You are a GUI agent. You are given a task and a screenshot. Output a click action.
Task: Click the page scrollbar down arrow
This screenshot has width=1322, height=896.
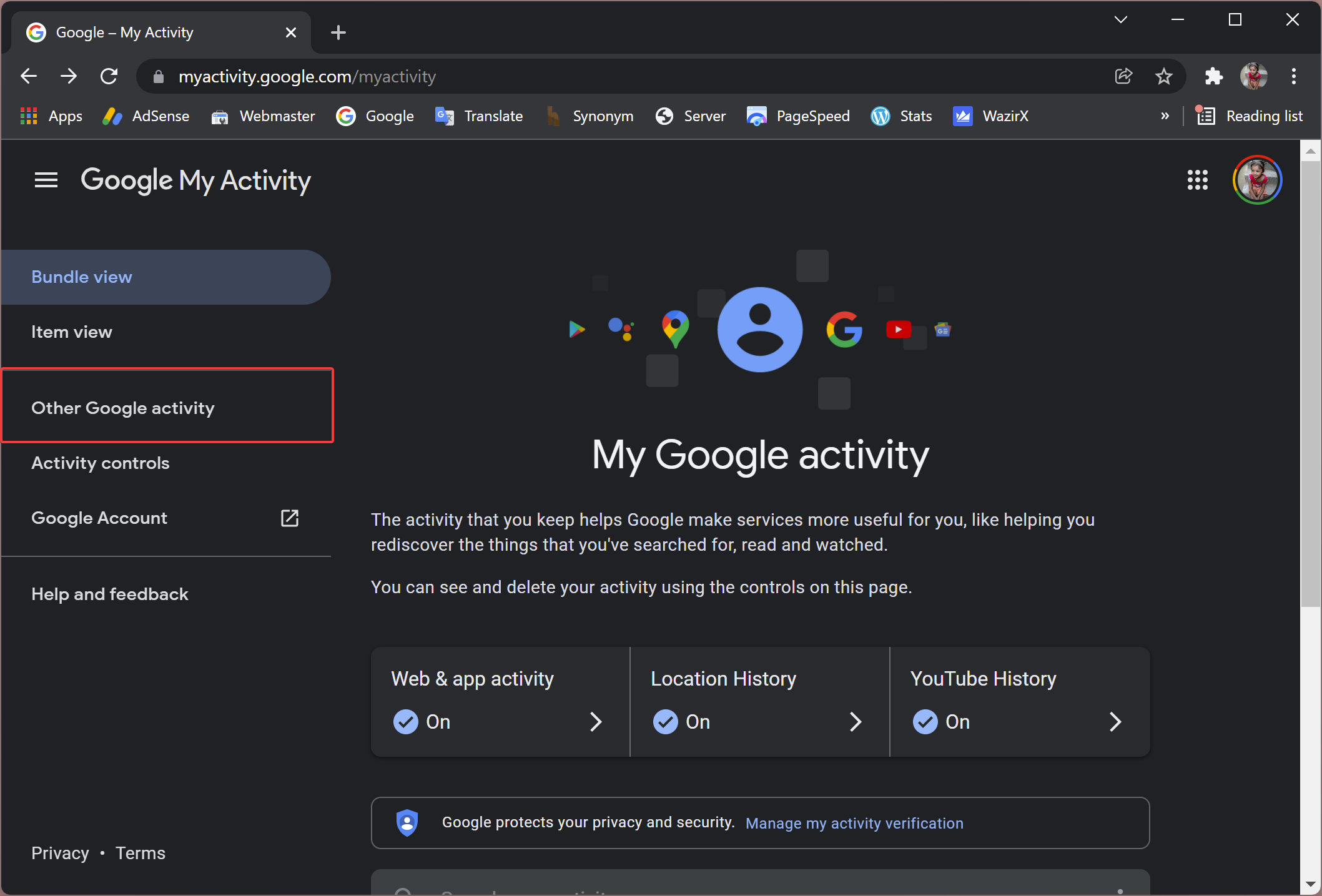click(1310, 885)
